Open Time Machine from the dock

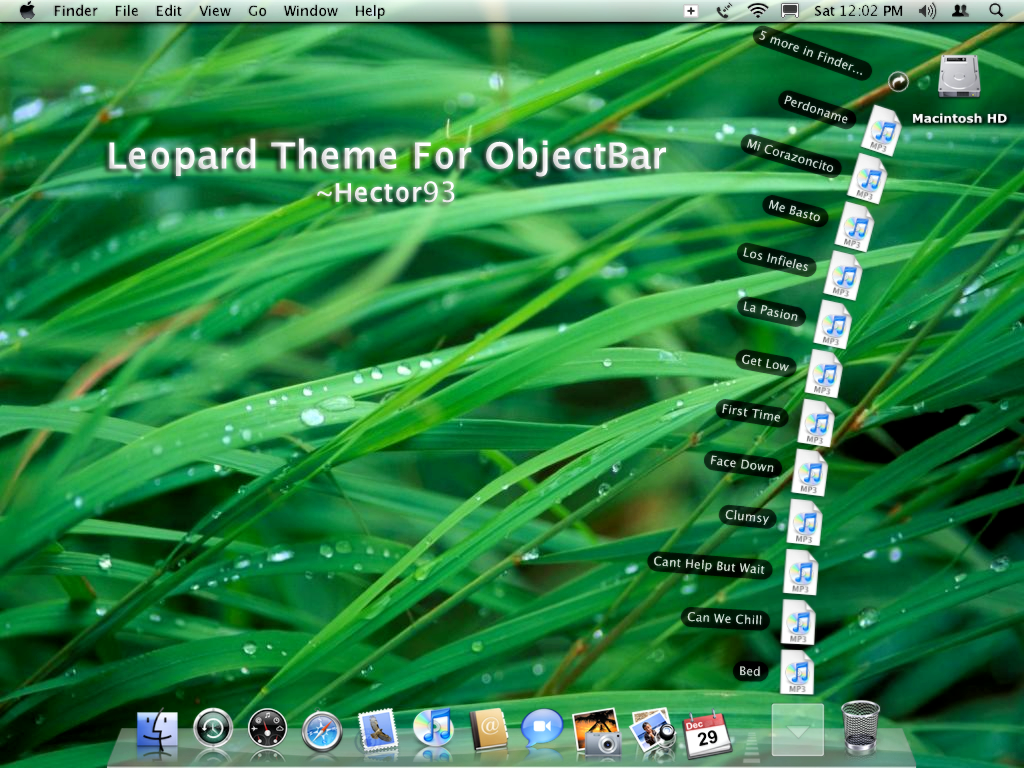point(213,729)
